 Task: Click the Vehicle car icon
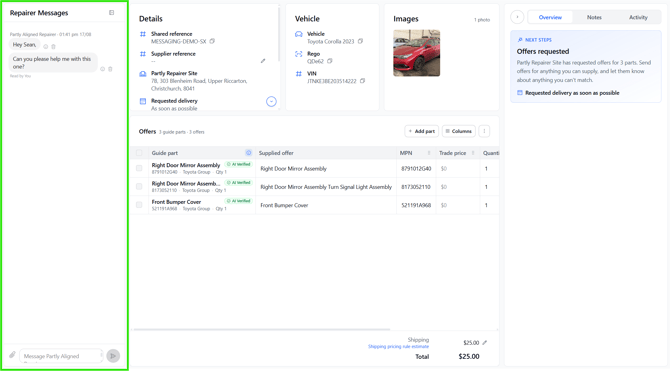click(299, 34)
